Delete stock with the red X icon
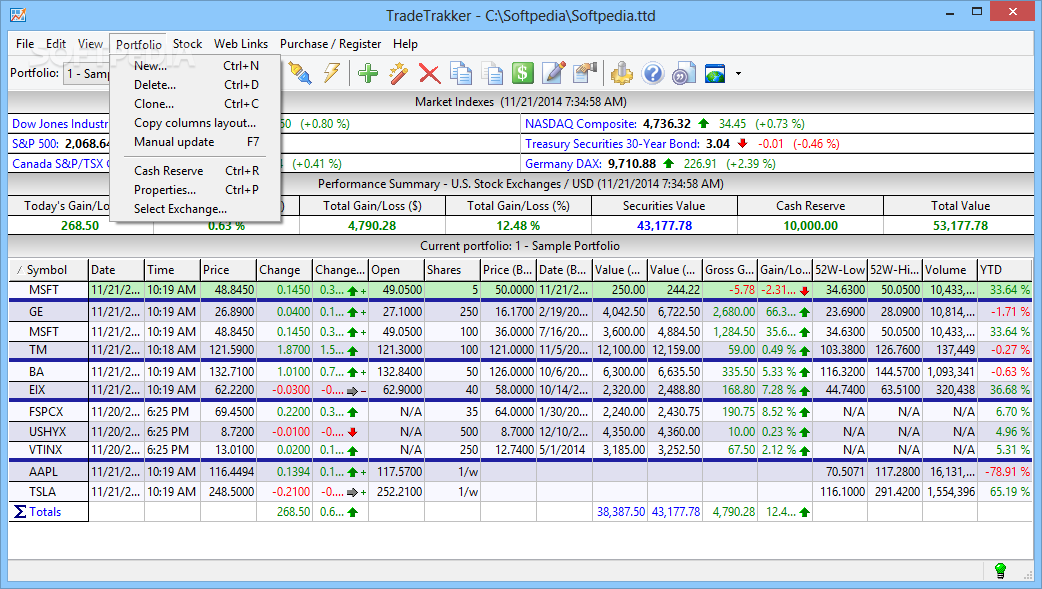Viewport: 1042px width, 589px height. click(429, 73)
